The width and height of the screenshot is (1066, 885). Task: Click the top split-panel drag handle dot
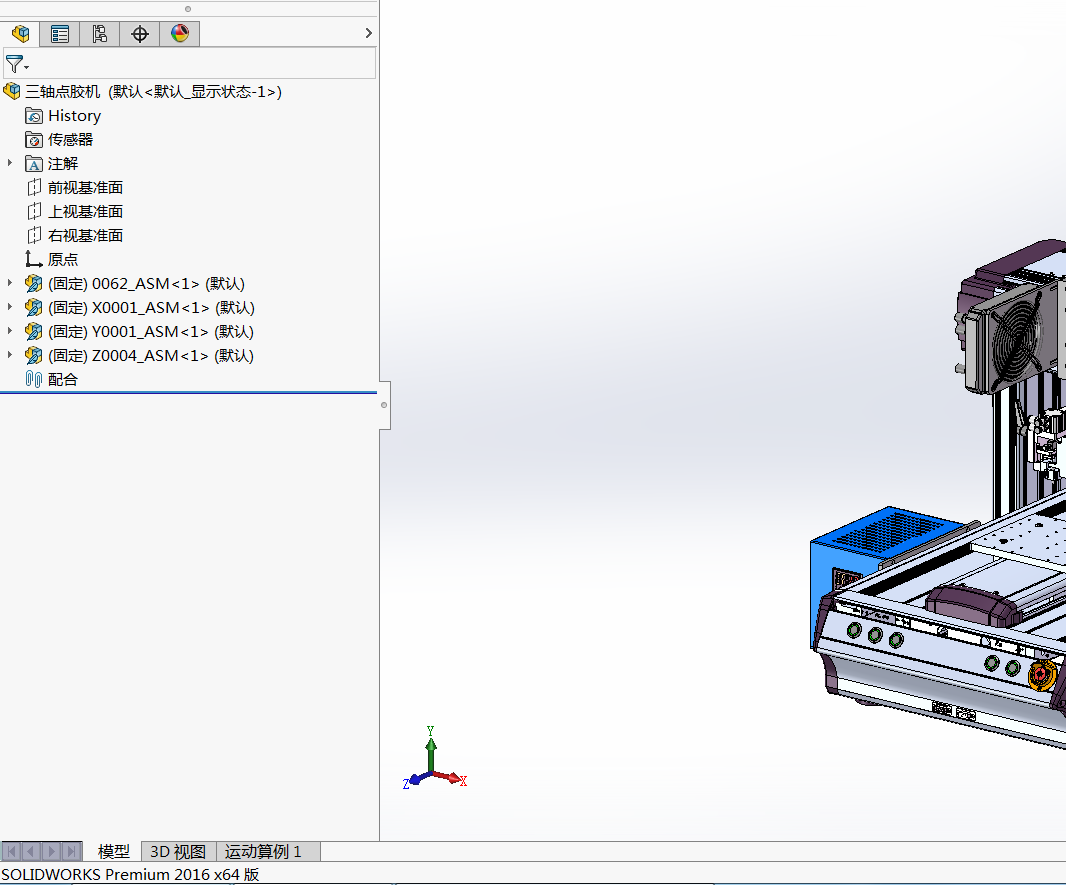pyautogui.click(x=188, y=9)
